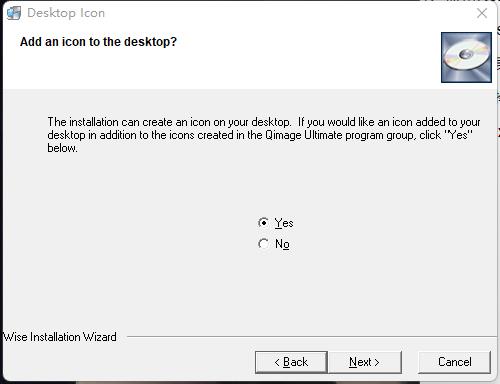Click the "Yes" option label text
Screen dimensions: 500x384
[284, 223]
